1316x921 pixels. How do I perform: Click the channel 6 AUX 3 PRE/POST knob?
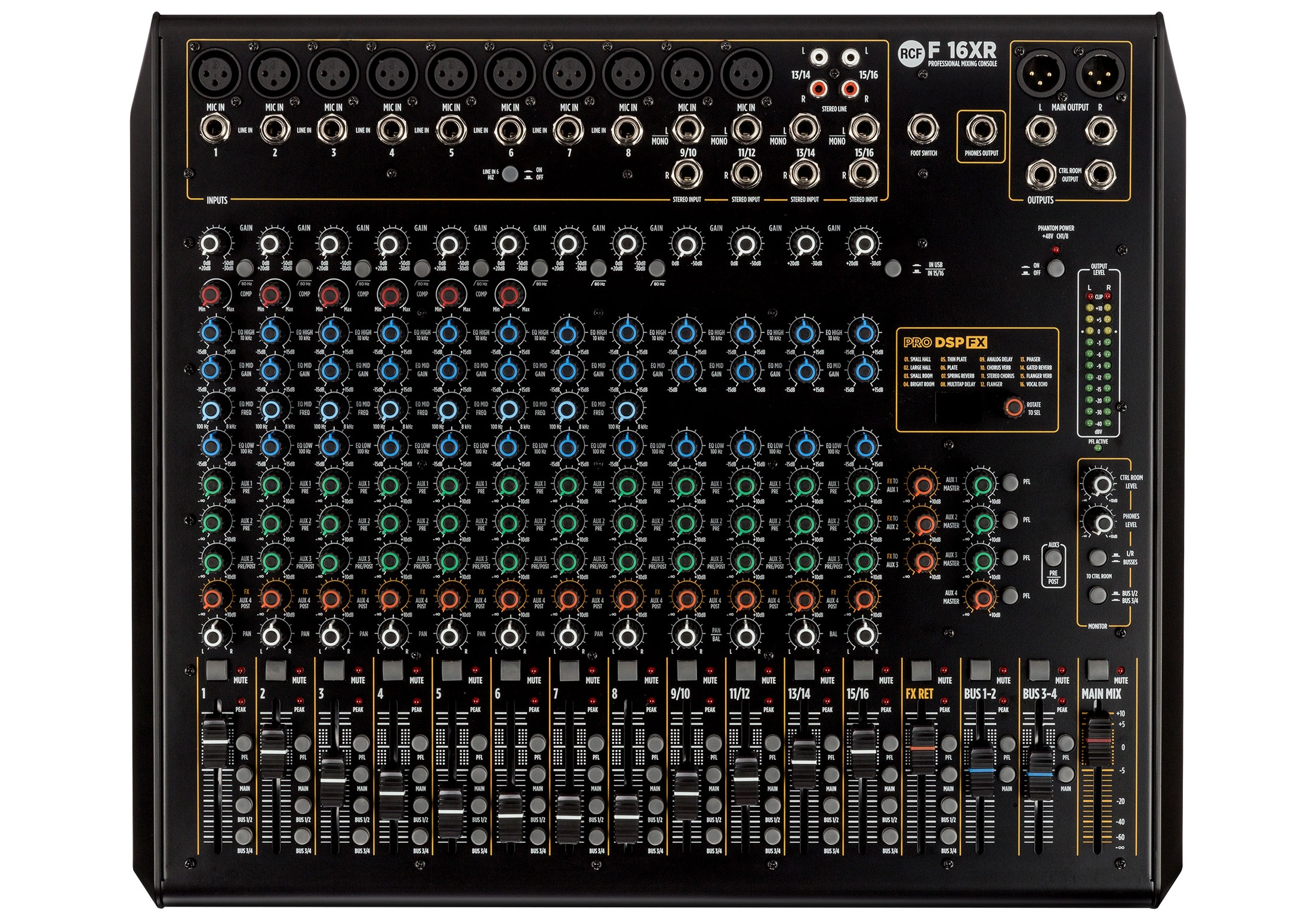click(x=508, y=561)
